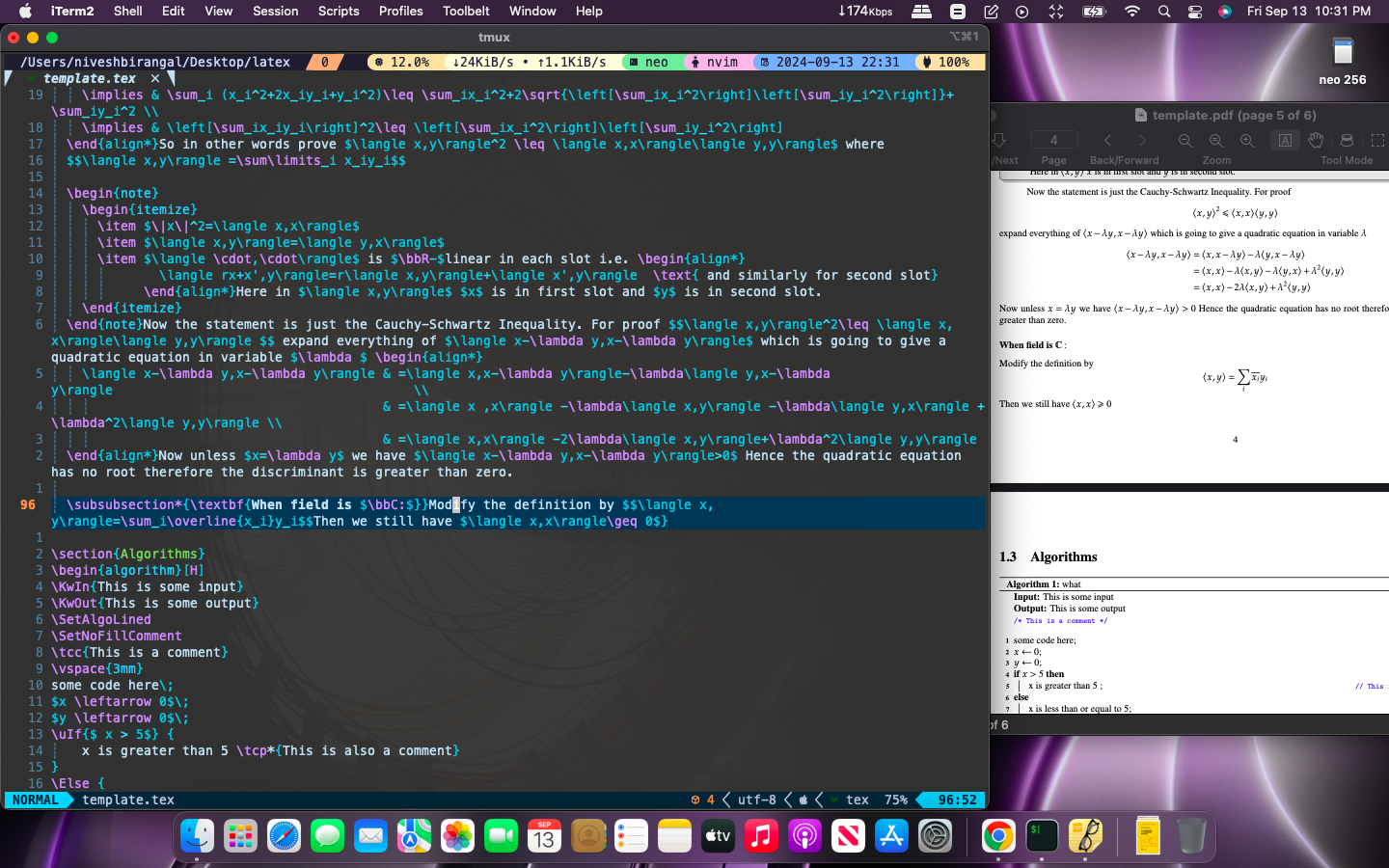Open the Apple menu
1389x868 pixels.
click(x=25, y=11)
